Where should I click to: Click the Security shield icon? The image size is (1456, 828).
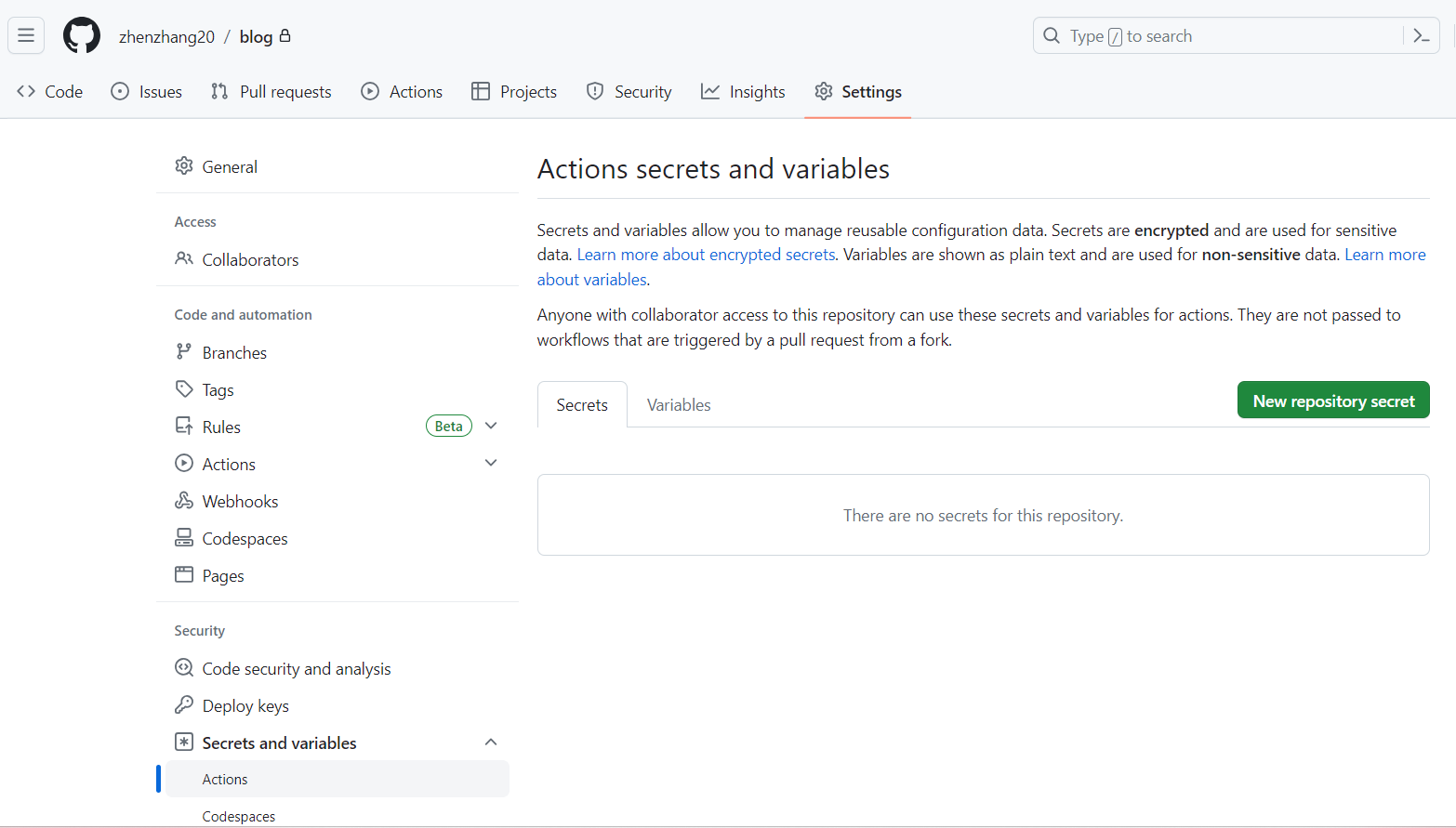[x=595, y=91]
